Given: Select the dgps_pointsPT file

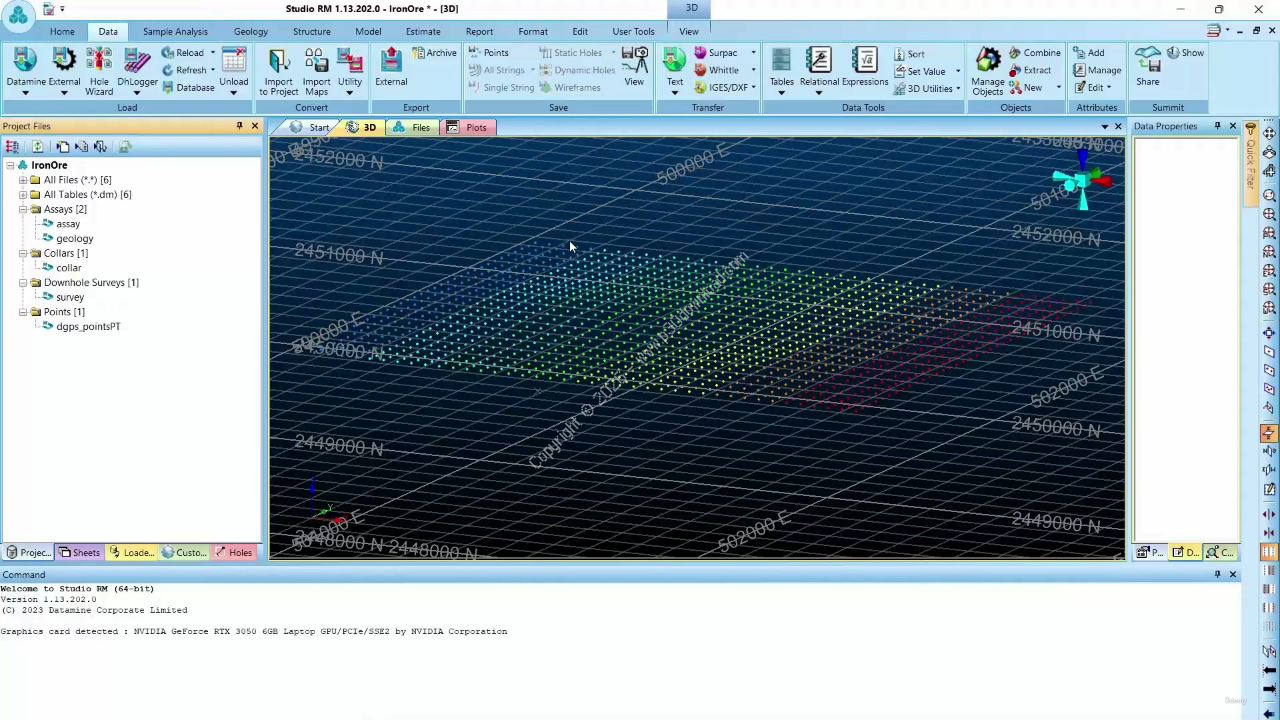Looking at the screenshot, I should pos(88,327).
